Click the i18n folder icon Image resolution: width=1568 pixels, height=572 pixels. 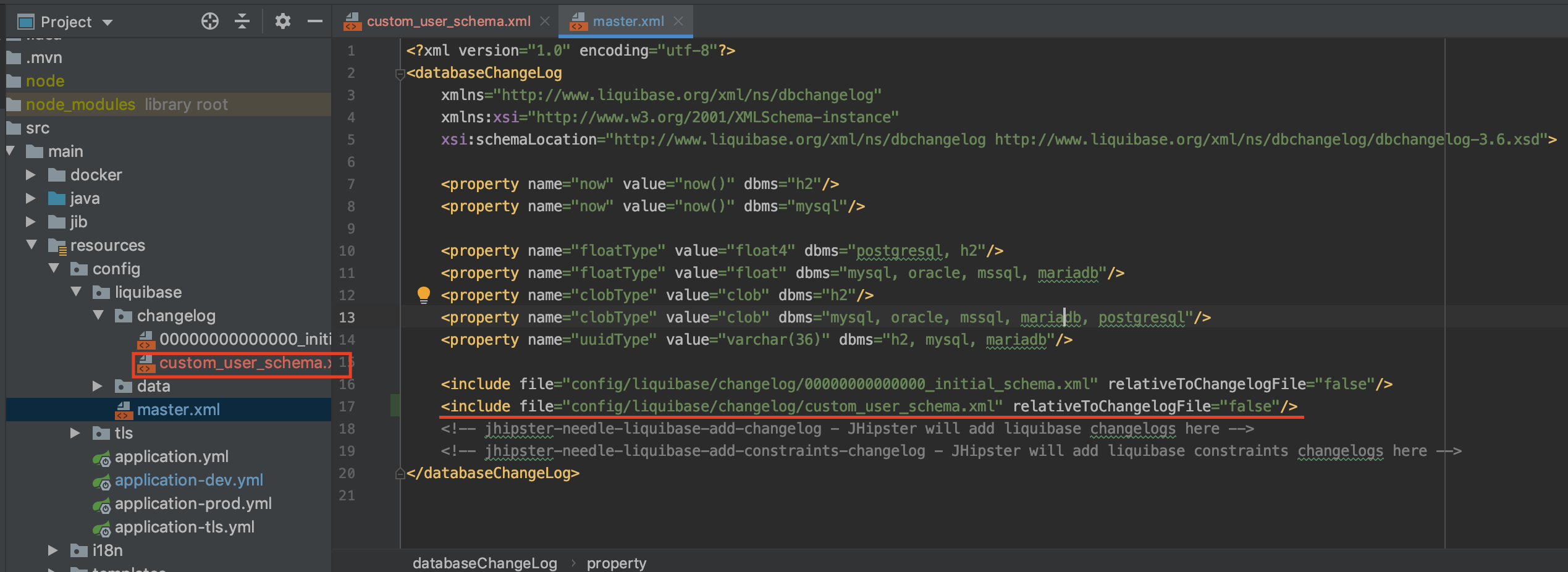[x=79, y=551]
